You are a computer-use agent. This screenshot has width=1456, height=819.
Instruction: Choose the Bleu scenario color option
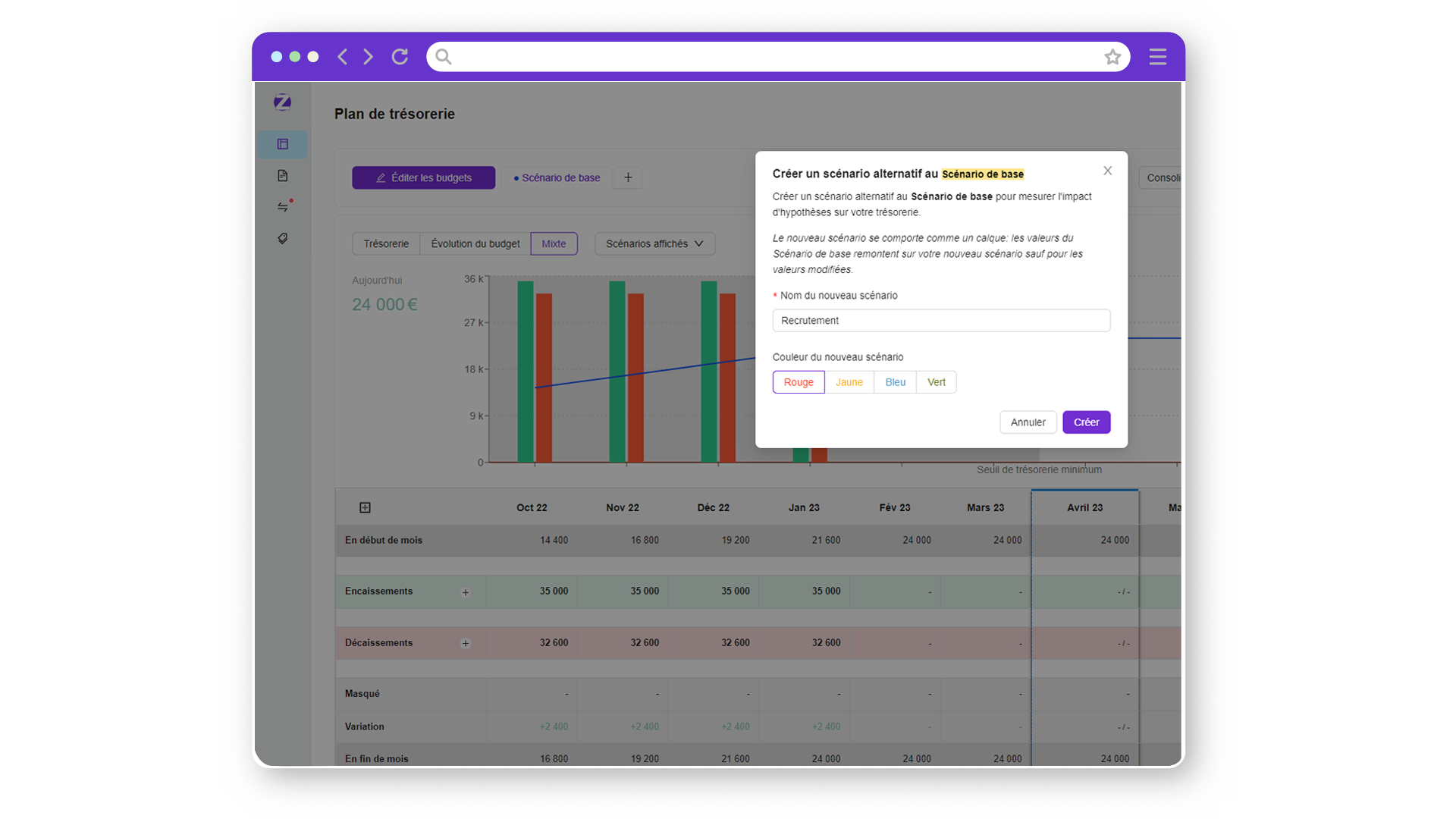pyautogui.click(x=895, y=382)
